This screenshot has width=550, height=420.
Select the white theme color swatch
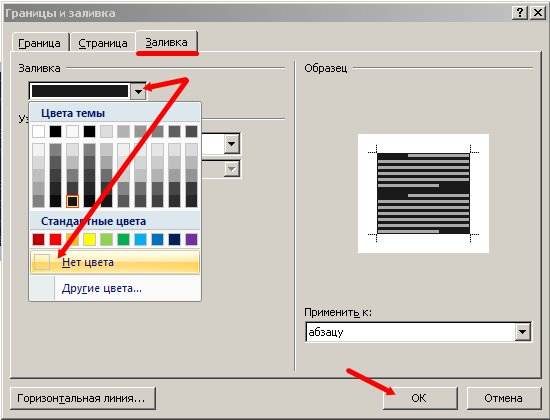39,132
